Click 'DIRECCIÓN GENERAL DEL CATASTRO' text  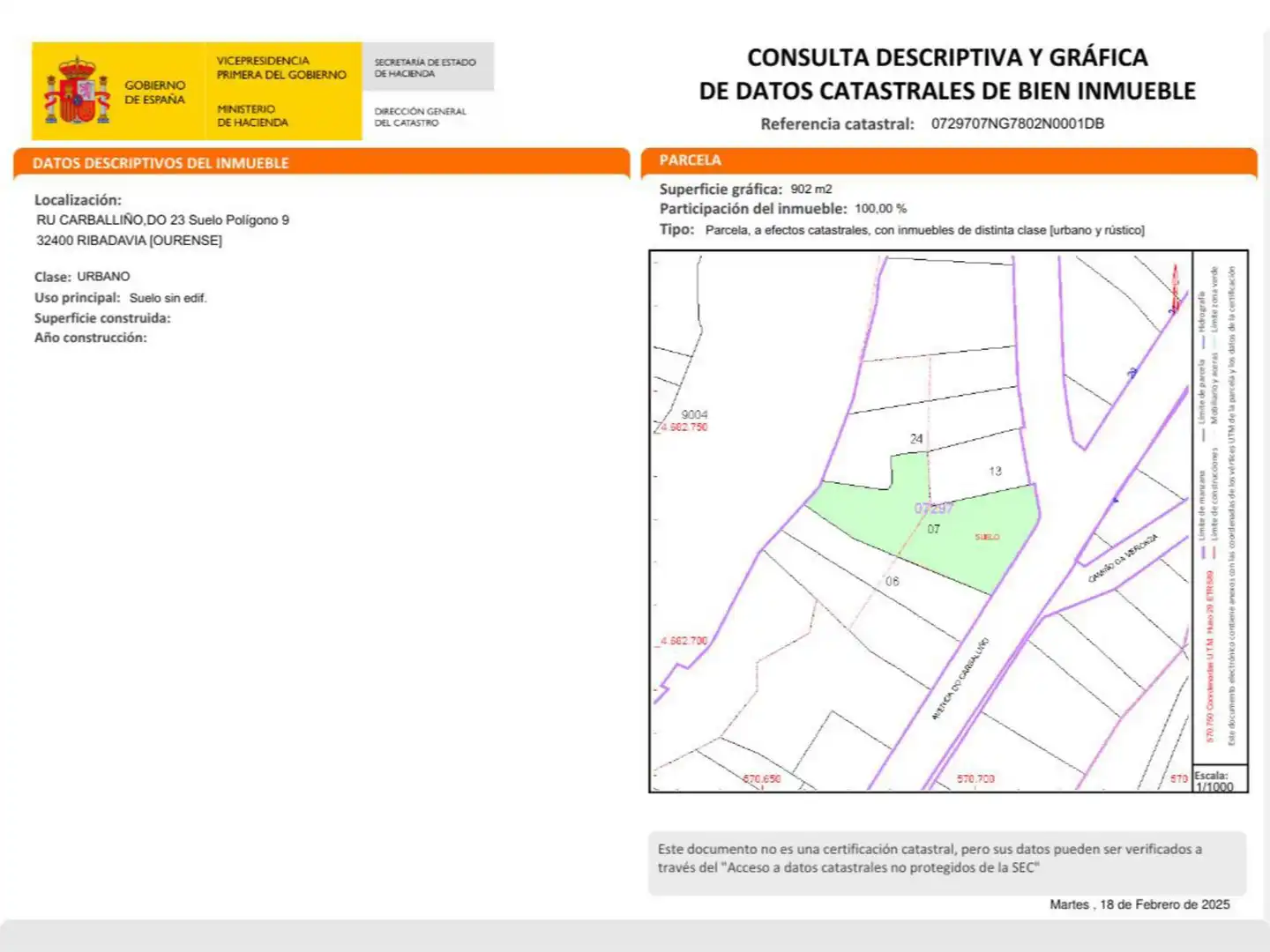click(x=420, y=117)
